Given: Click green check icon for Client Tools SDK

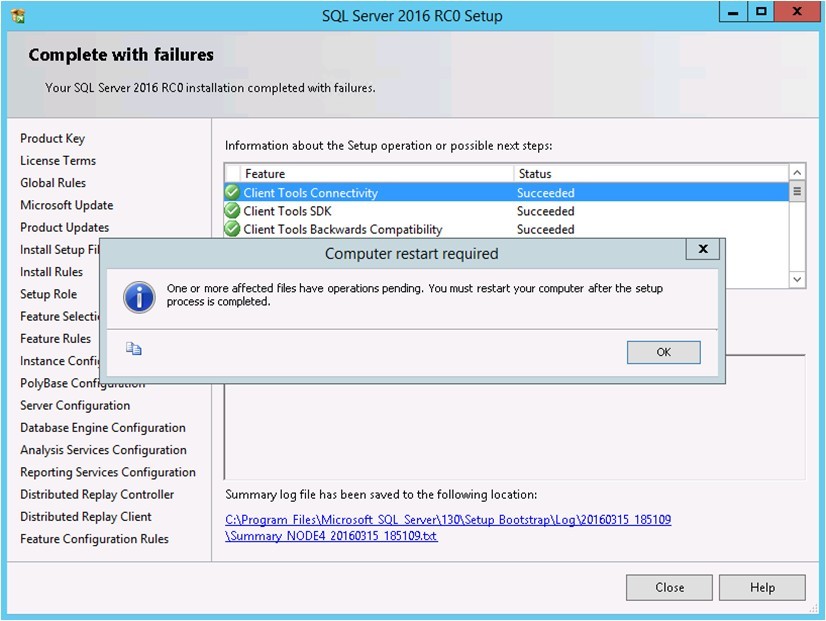Looking at the screenshot, I should click(x=232, y=211).
